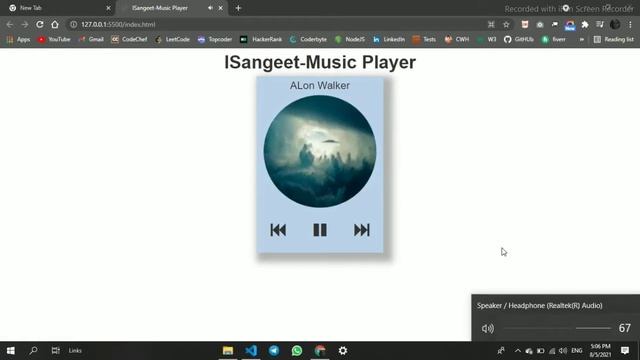Open the CodeChef bookmark

pos(129,39)
